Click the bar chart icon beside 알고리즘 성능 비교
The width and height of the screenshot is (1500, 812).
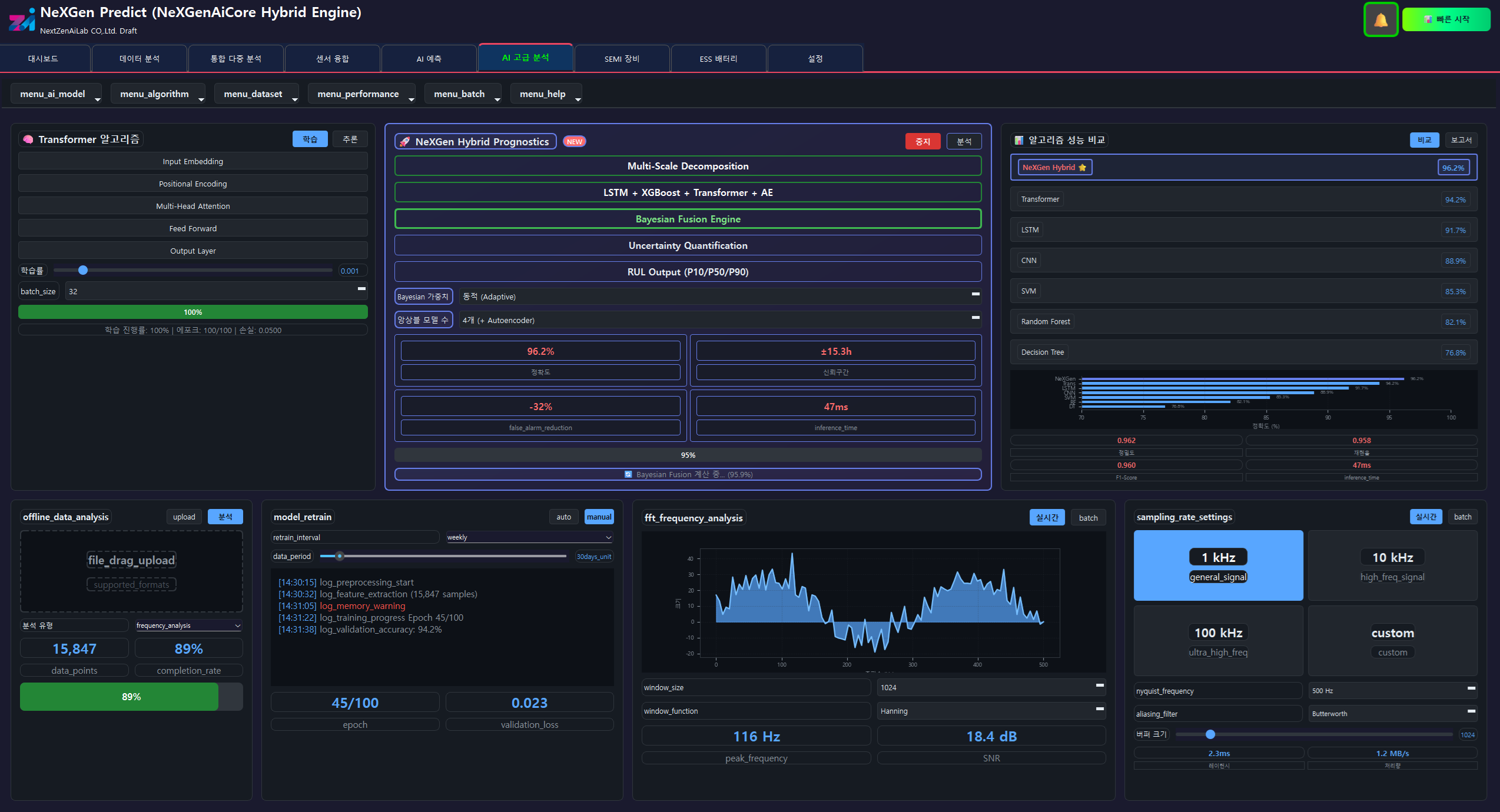pos(1018,140)
